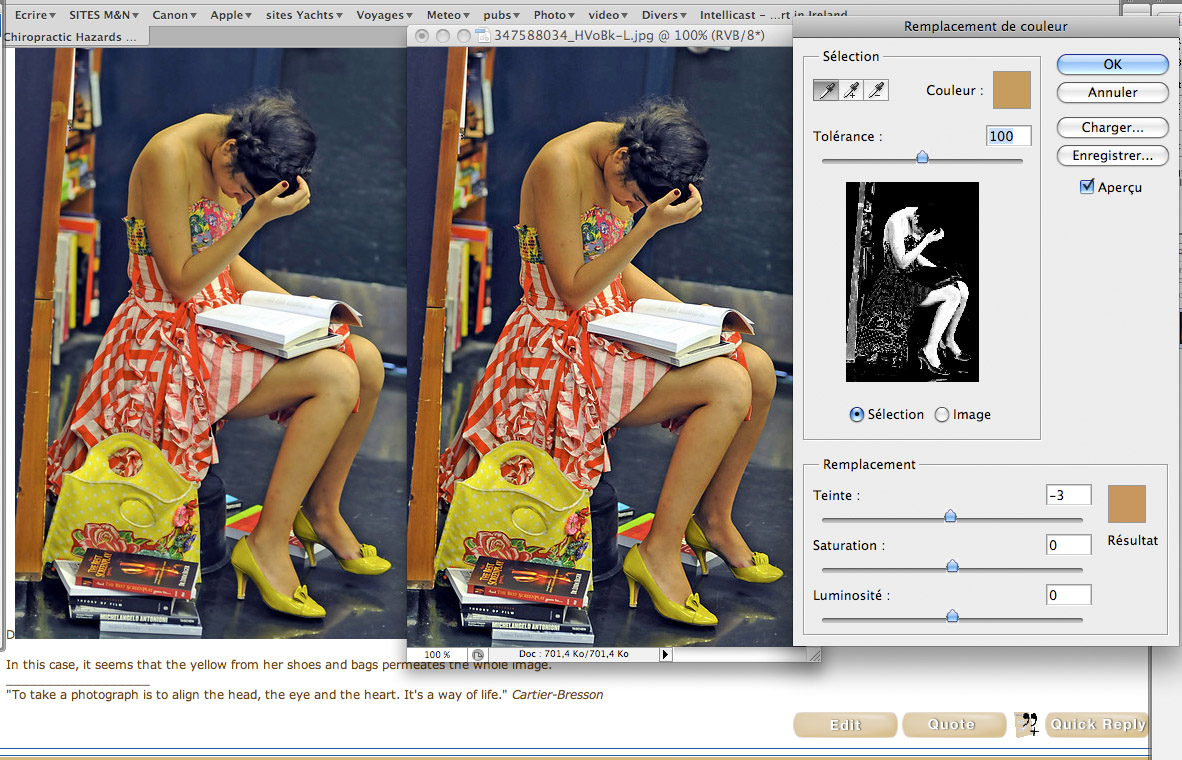Choose the Sélection radio button

856,415
